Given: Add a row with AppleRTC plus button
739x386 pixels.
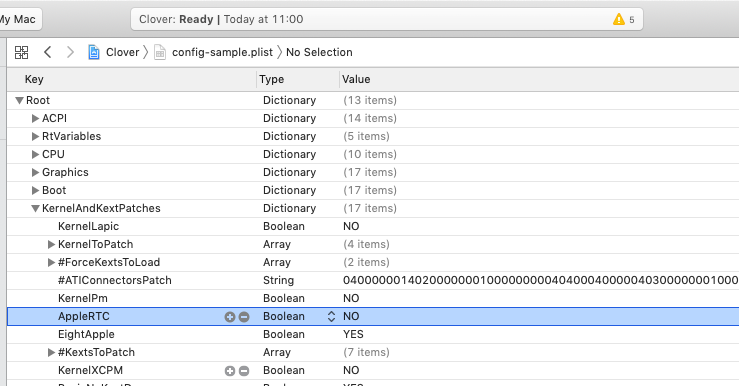Looking at the screenshot, I should click(x=230, y=317).
